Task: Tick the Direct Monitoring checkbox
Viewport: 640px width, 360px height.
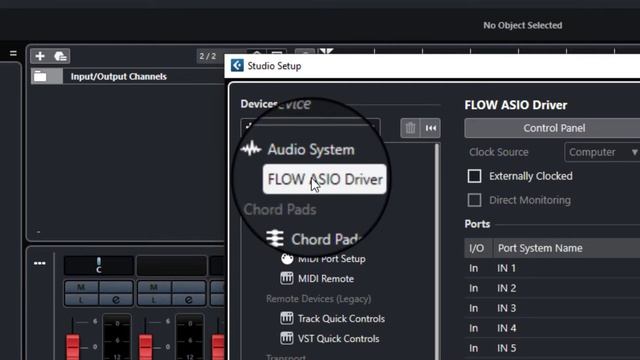Action: (x=474, y=200)
